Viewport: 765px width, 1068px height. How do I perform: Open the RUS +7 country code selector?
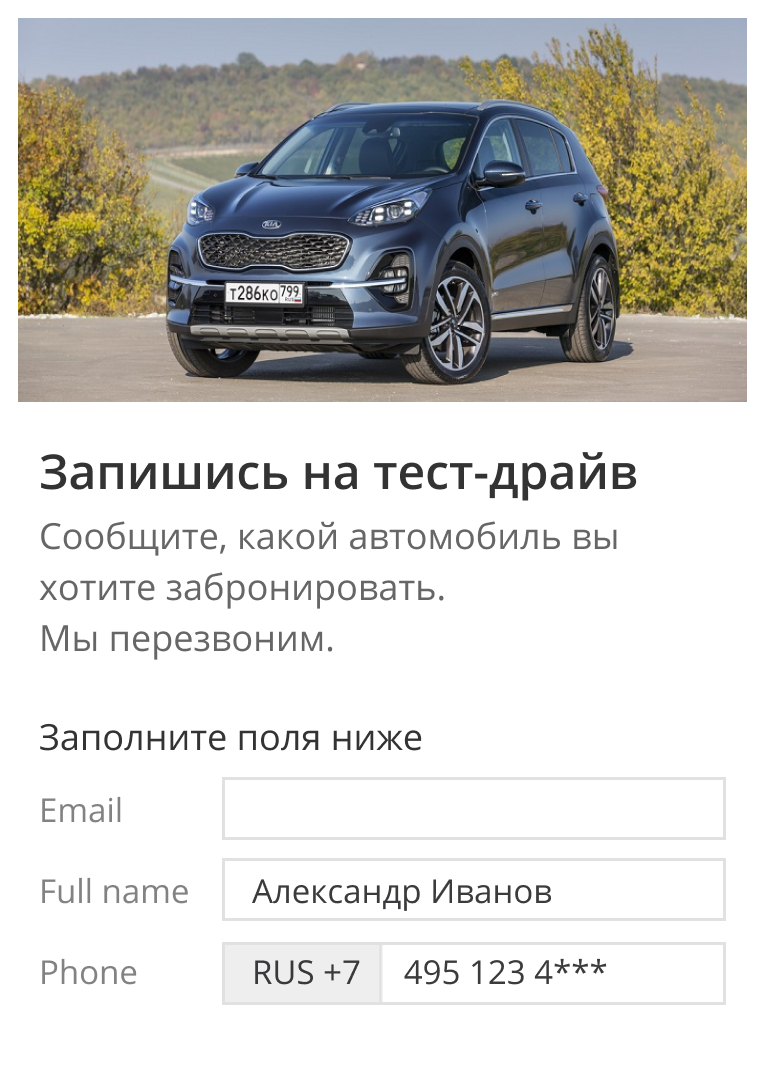(302, 973)
